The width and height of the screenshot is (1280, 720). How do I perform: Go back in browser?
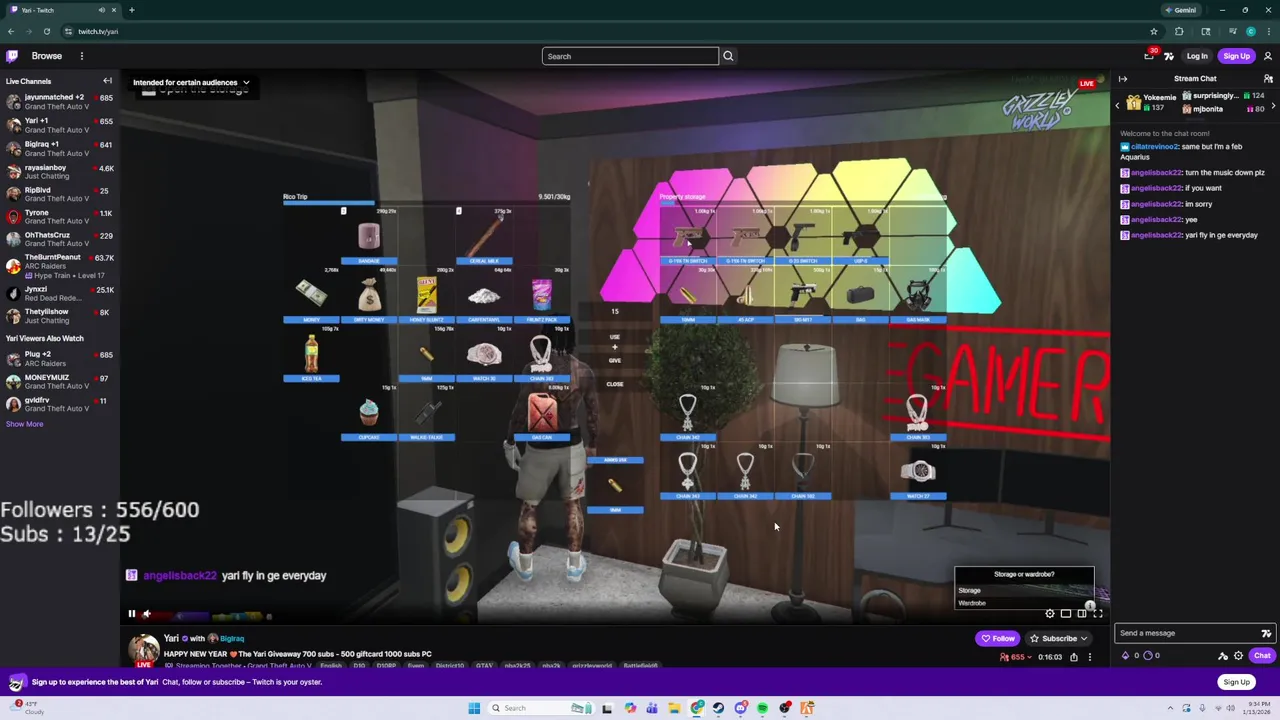(11, 31)
